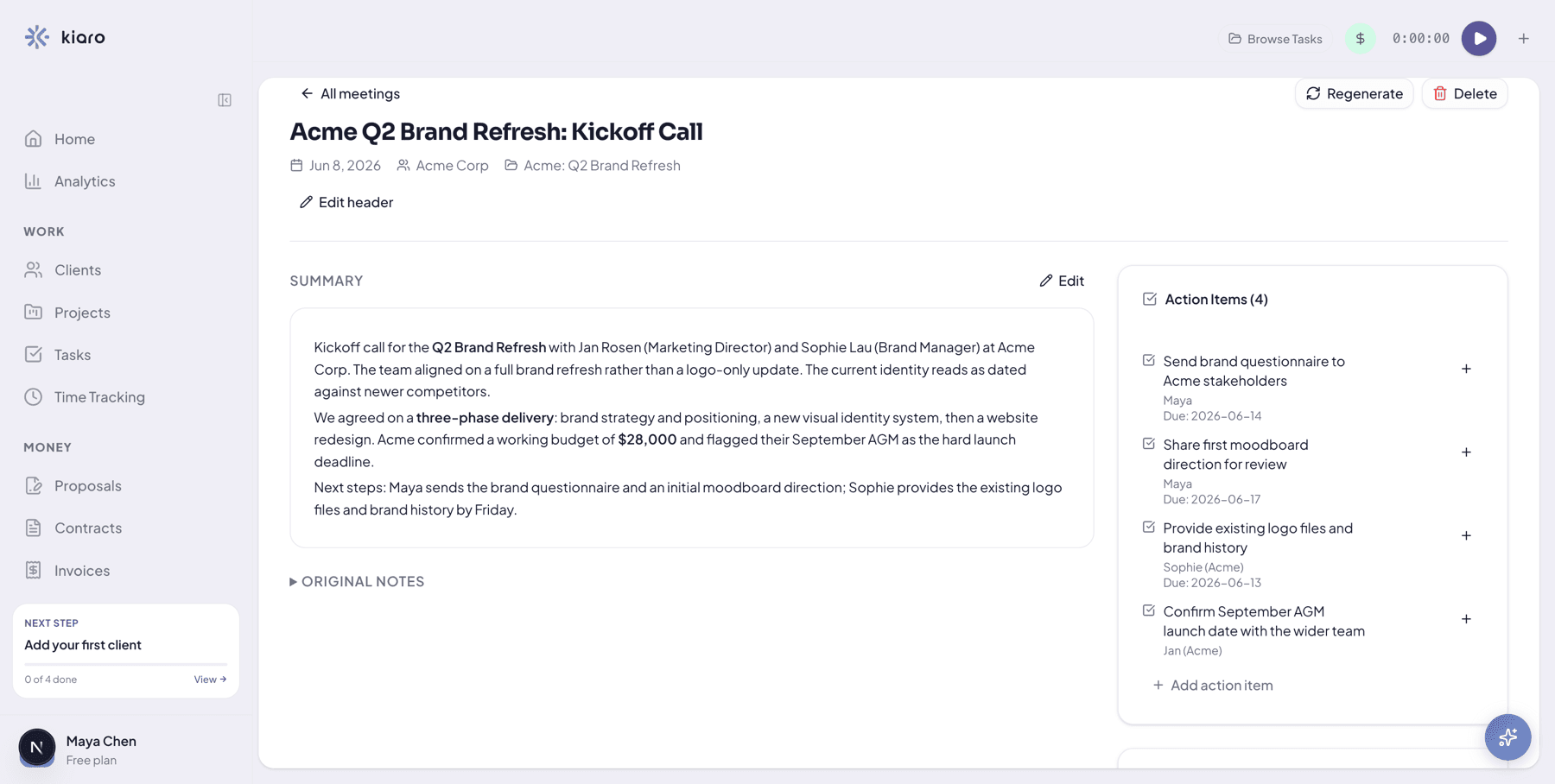Open Maya Chen user profile avatar

coord(37,748)
